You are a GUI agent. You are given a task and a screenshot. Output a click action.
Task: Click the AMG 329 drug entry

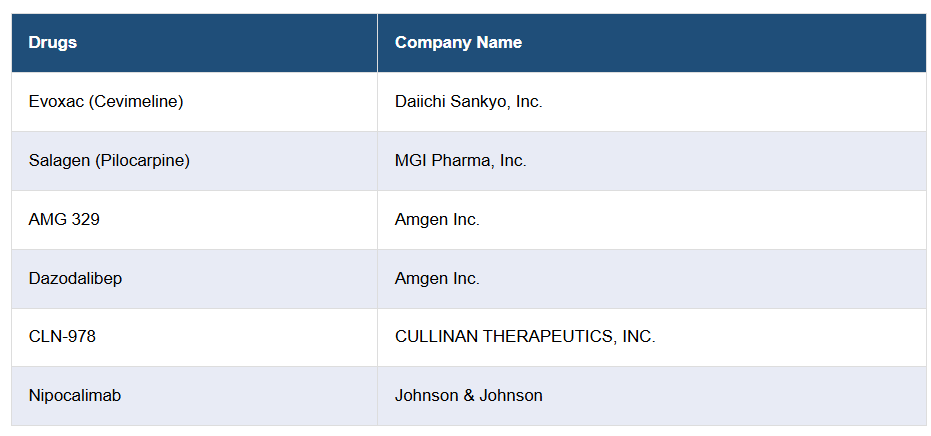point(64,220)
